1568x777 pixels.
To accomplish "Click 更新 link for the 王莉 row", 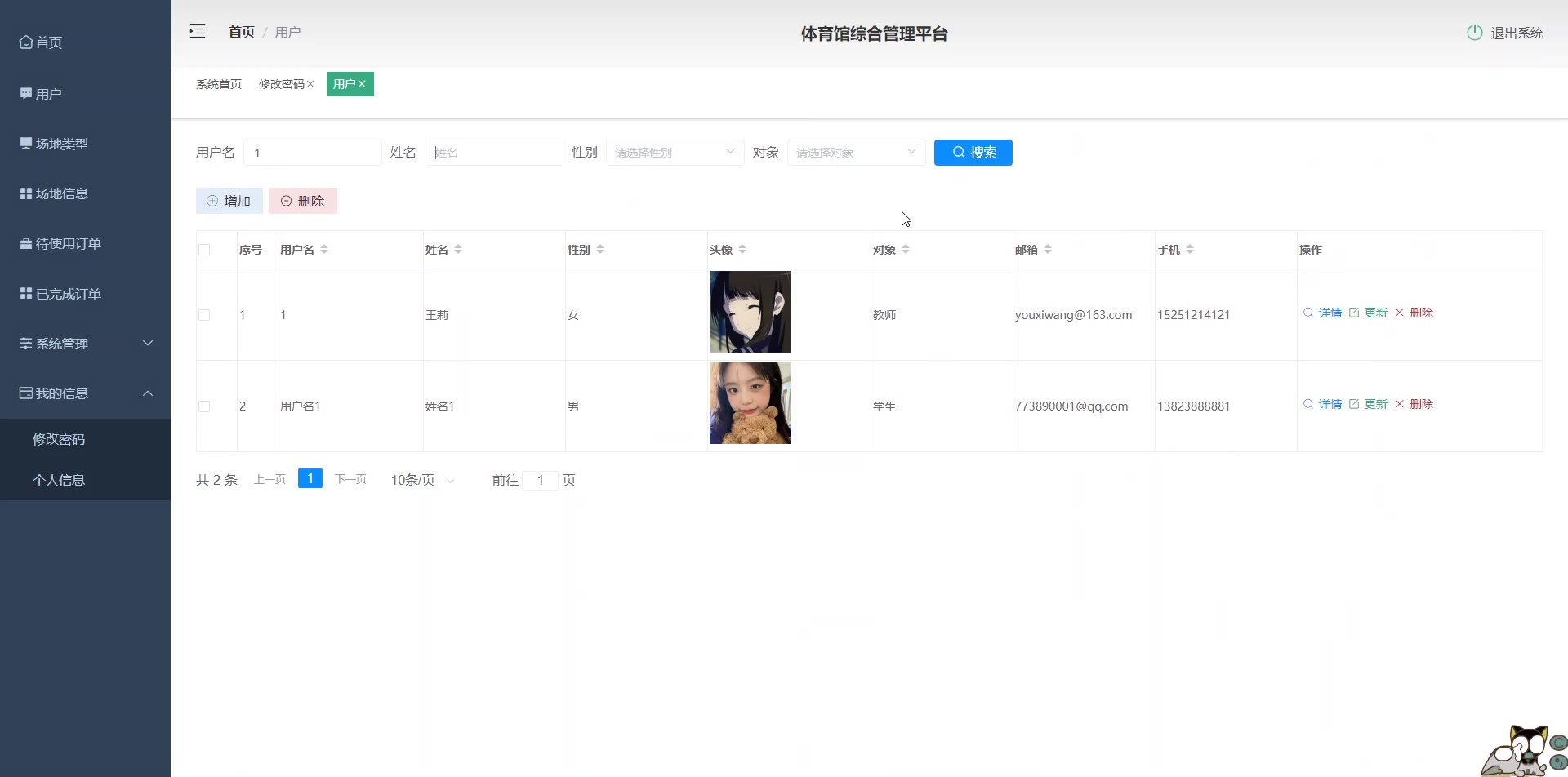I will click(x=1369, y=313).
